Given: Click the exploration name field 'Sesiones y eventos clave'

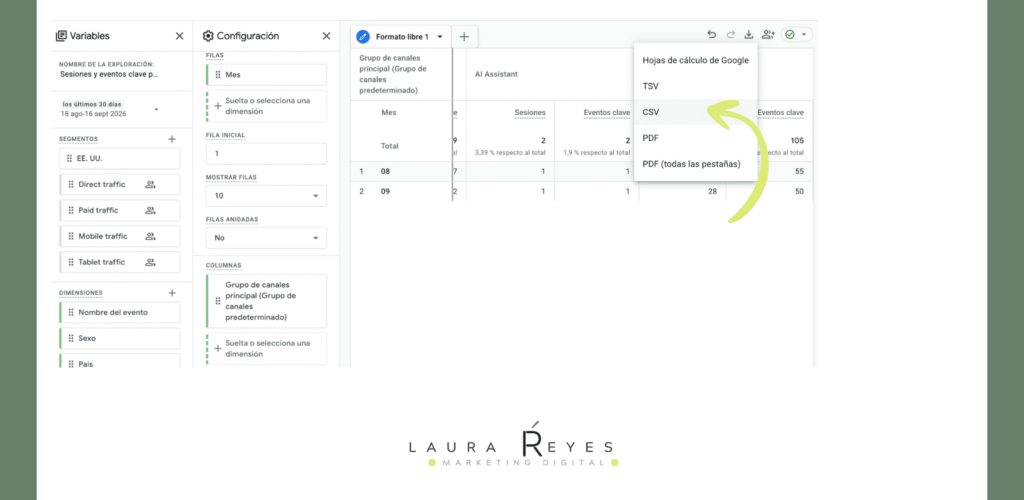Looking at the screenshot, I should (x=109, y=74).
